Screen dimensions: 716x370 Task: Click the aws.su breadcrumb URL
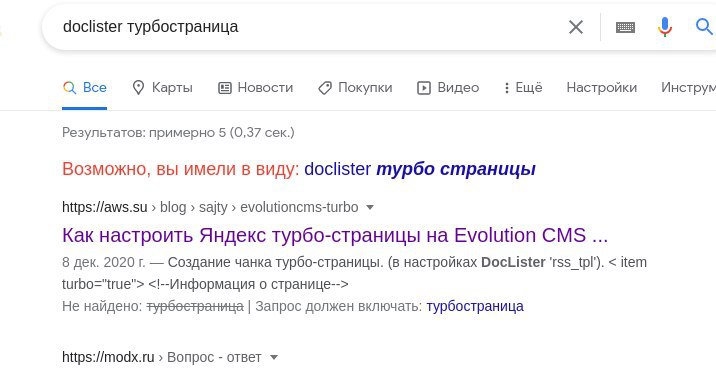point(210,207)
